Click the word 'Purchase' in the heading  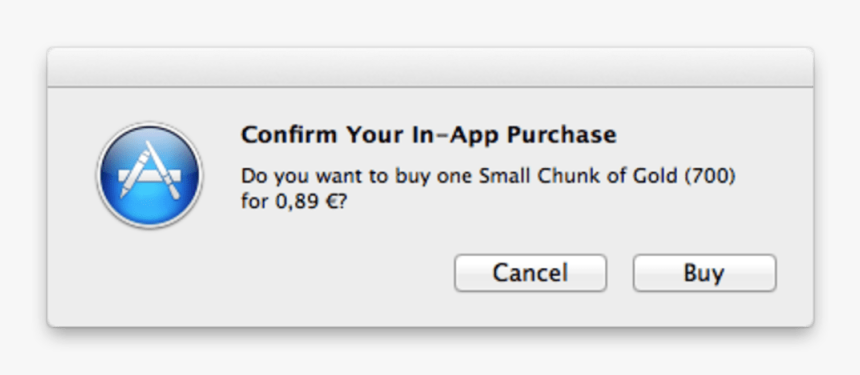[x=562, y=135]
